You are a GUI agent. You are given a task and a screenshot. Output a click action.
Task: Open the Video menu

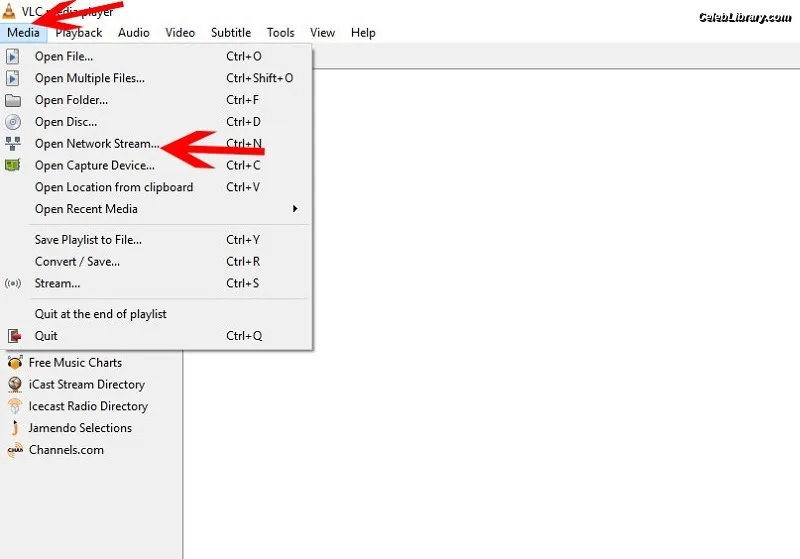[180, 33]
